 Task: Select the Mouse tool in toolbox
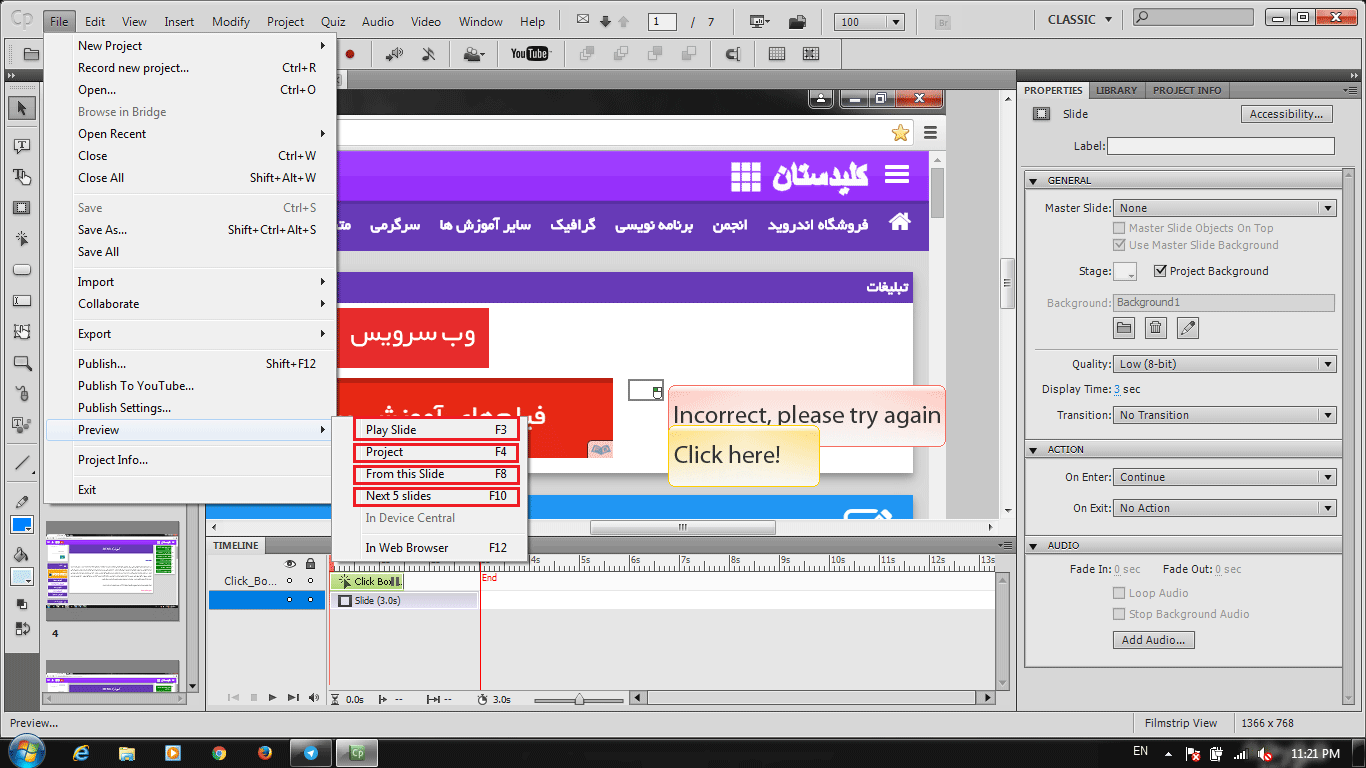[22, 394]
